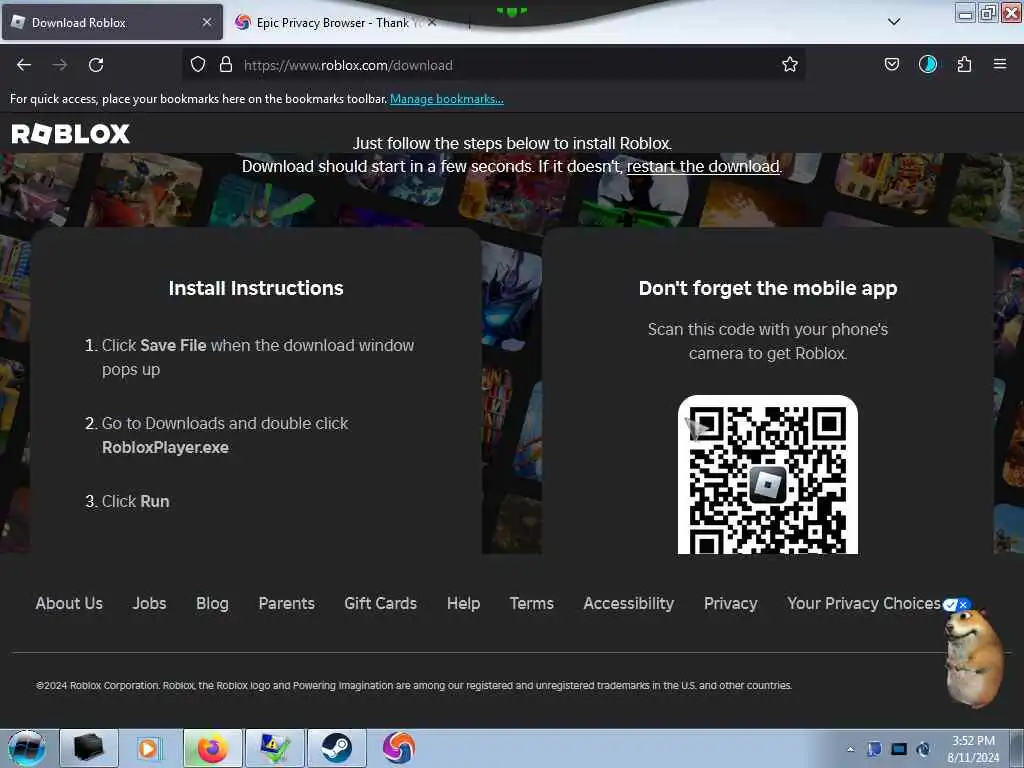Close the Epic Privacy Browser tab
The image size is (1024, 768).
click(432, 22)
